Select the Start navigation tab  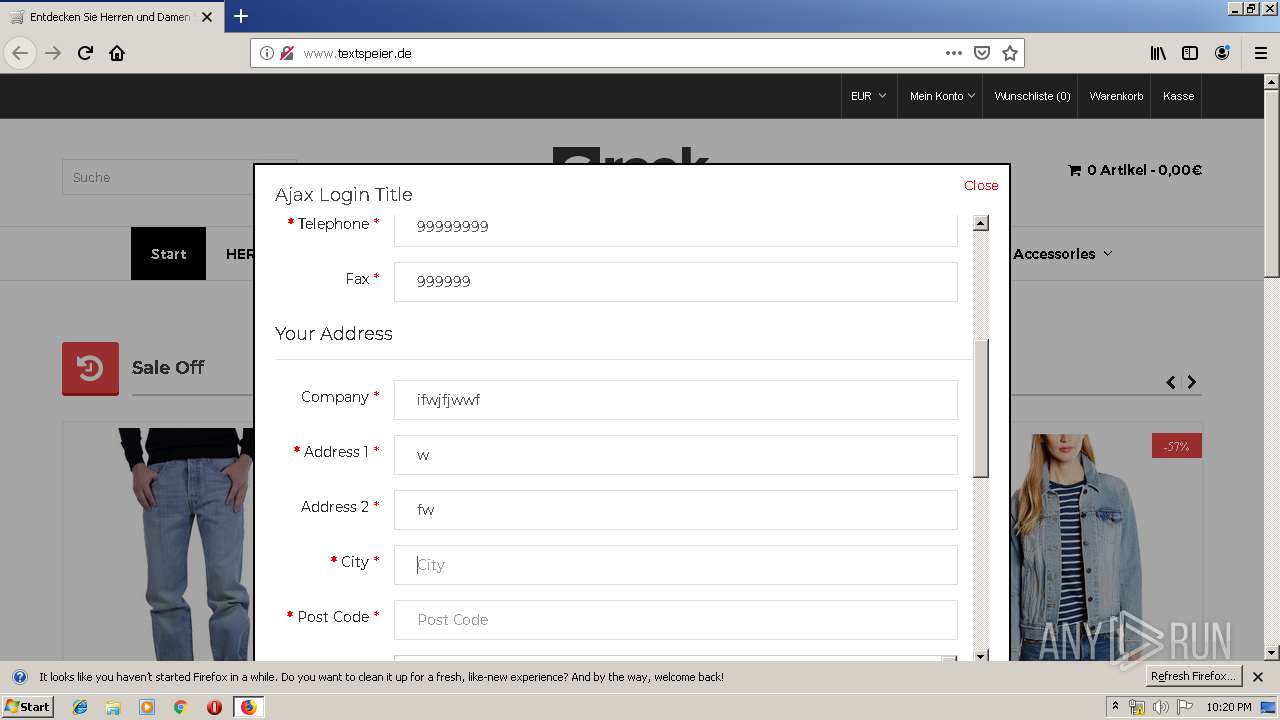168,254
